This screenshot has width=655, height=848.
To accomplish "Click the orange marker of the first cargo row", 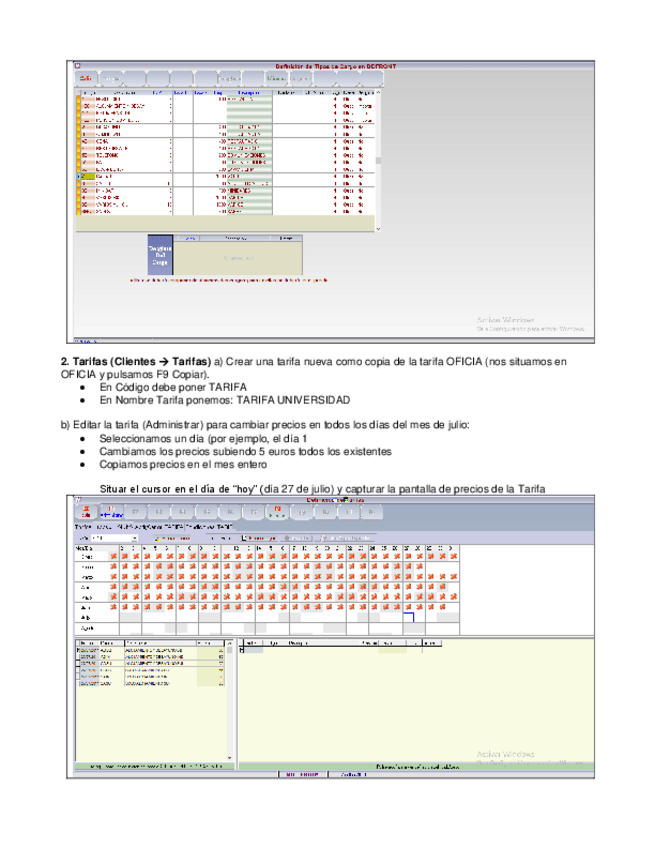I will coord(79,100).
